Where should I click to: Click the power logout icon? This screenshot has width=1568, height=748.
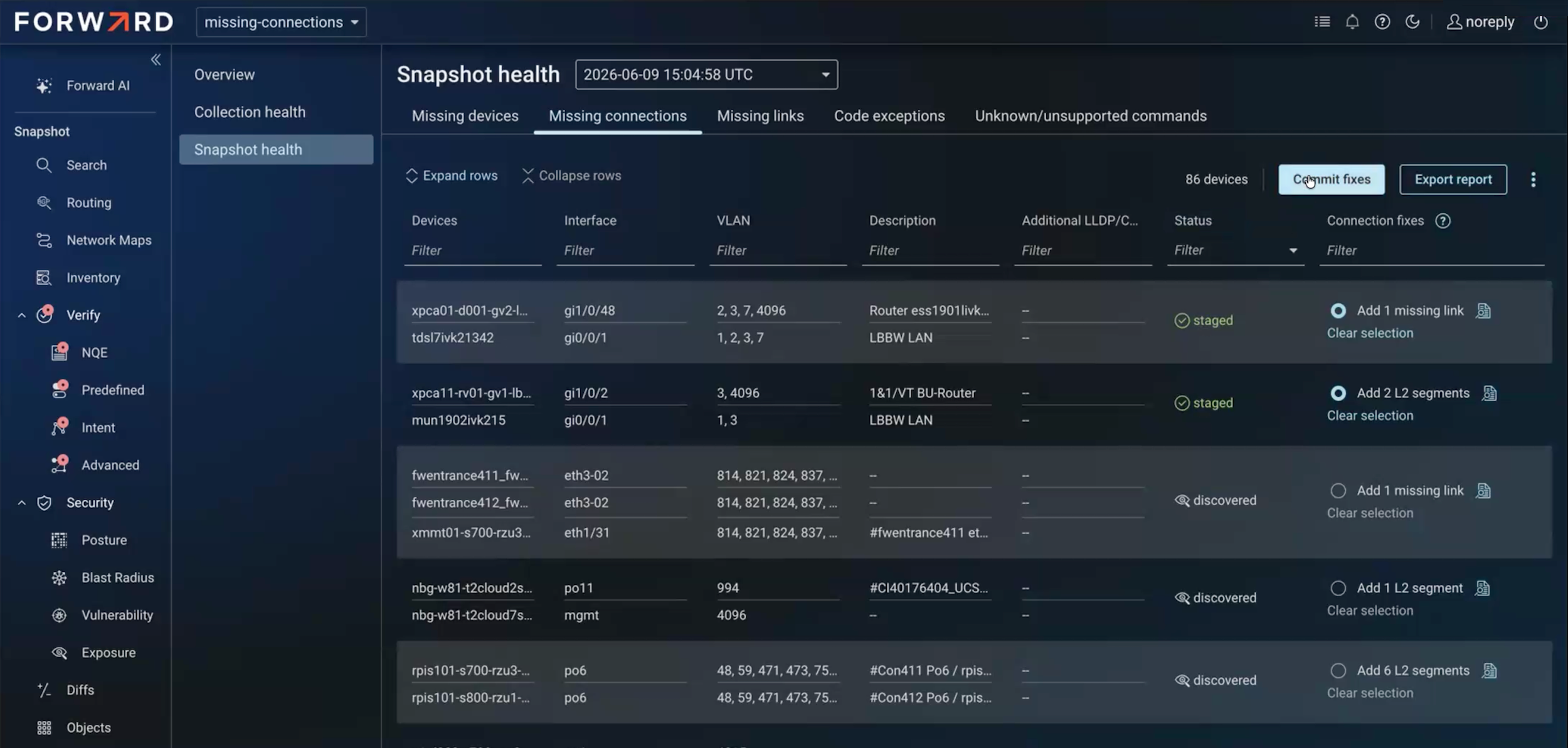tap(1540, 22)
